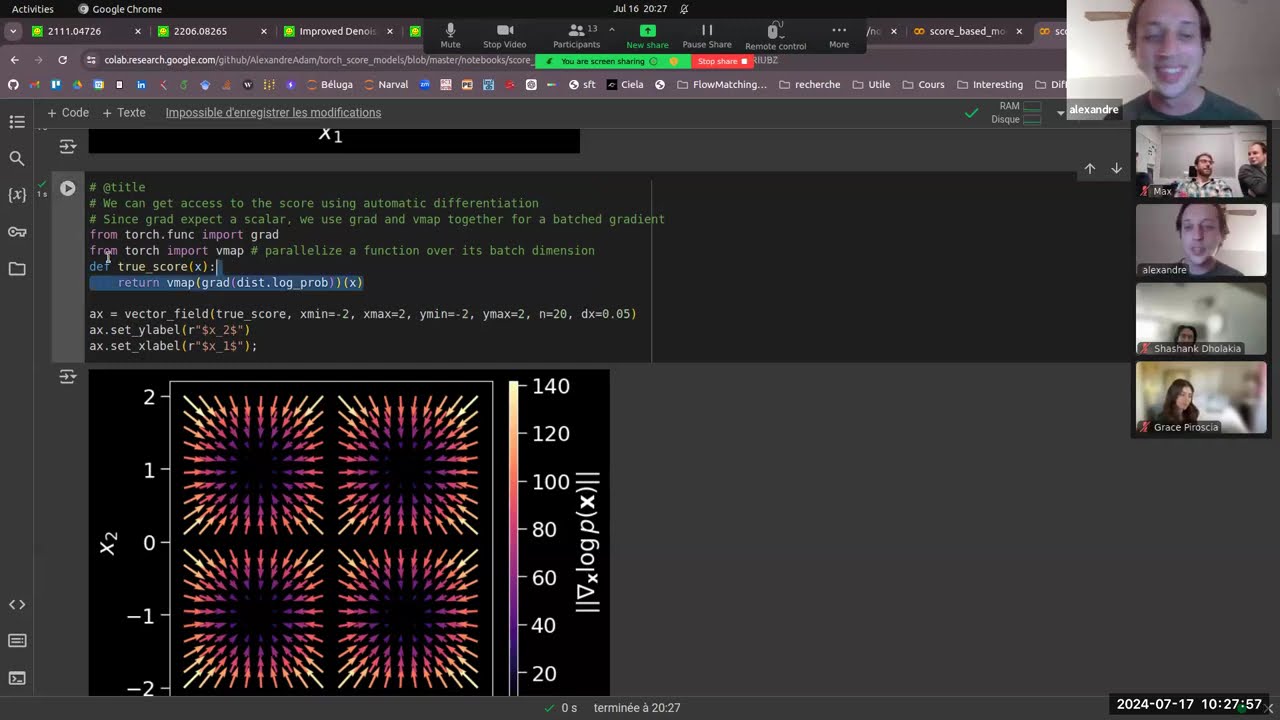Open Participants list in Zoom
The width and height of the screenshot is (1280, 720).
click(x=576, y=36)
